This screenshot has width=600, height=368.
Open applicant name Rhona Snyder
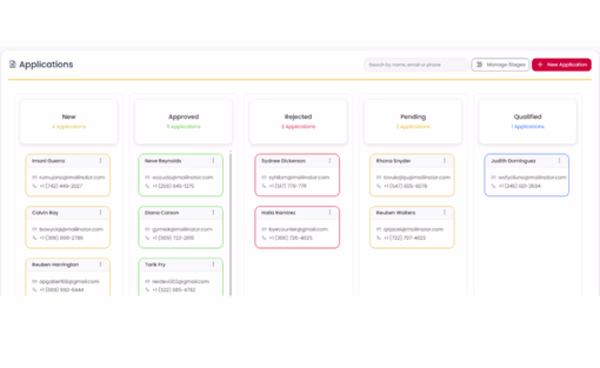click(393, 161)
